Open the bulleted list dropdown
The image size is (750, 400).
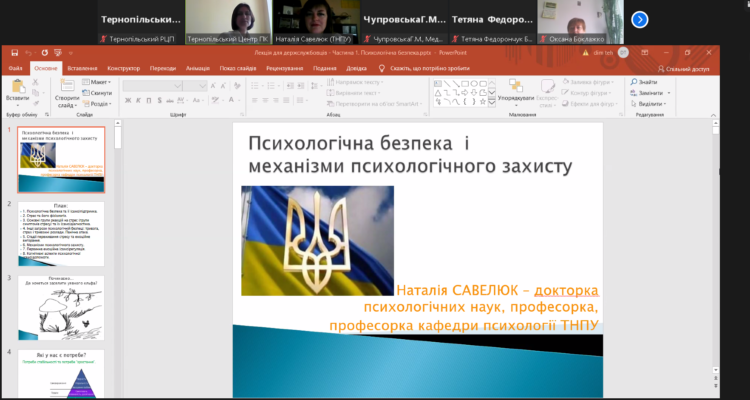tap(257, 86)
